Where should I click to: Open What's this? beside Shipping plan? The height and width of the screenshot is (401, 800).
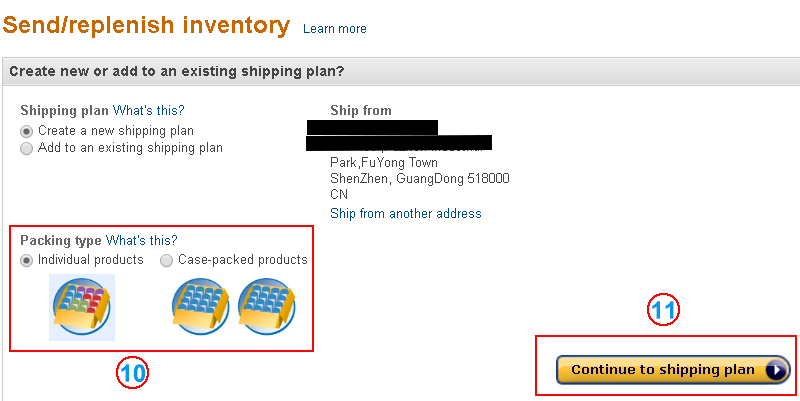pyautogui.click(x=148, y=110)
